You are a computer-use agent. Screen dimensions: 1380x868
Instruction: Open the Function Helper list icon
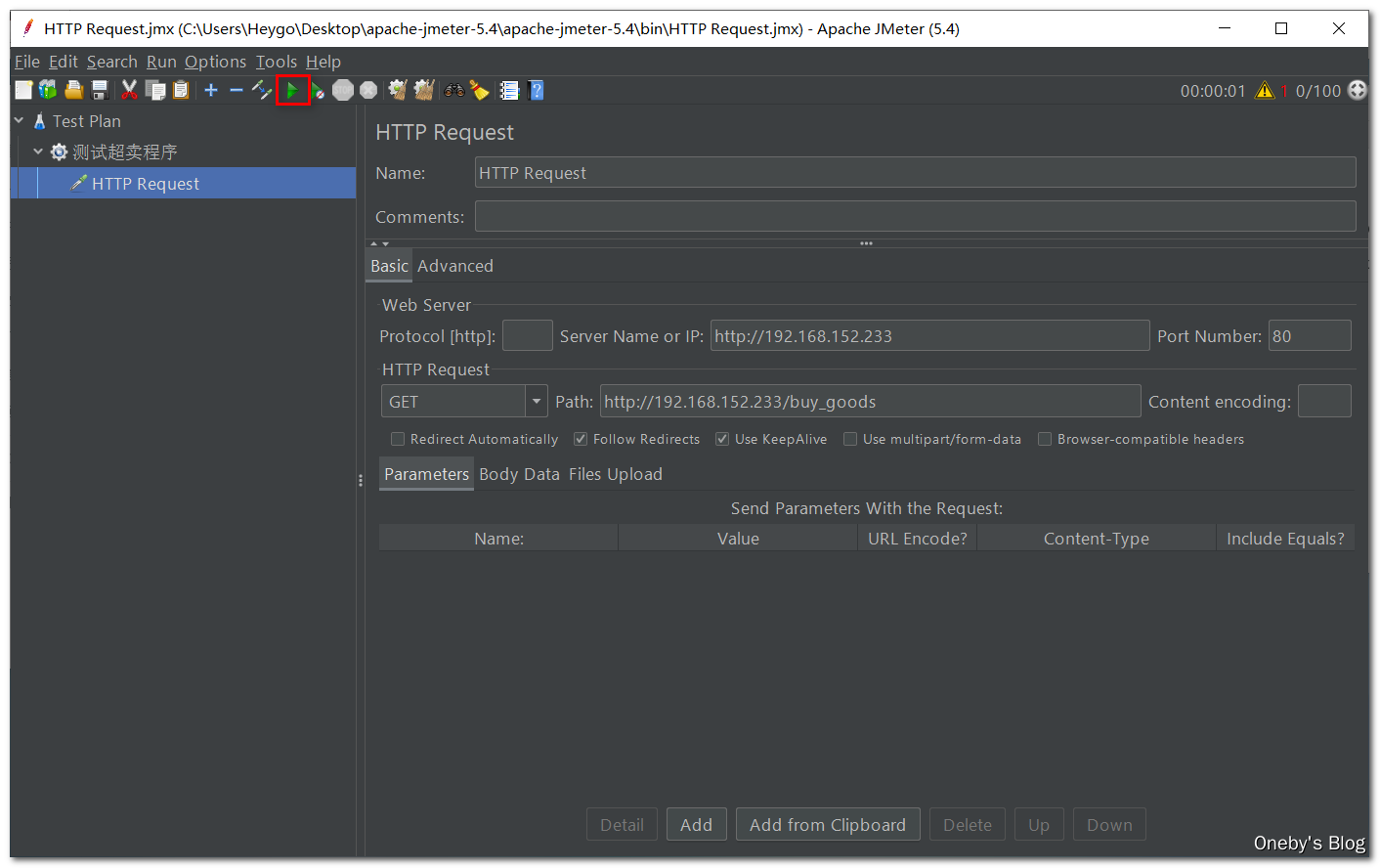coord(509,90)
